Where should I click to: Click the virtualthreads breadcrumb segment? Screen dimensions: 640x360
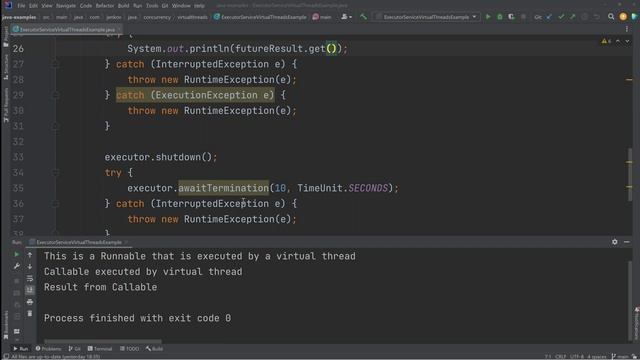point(192,17)
